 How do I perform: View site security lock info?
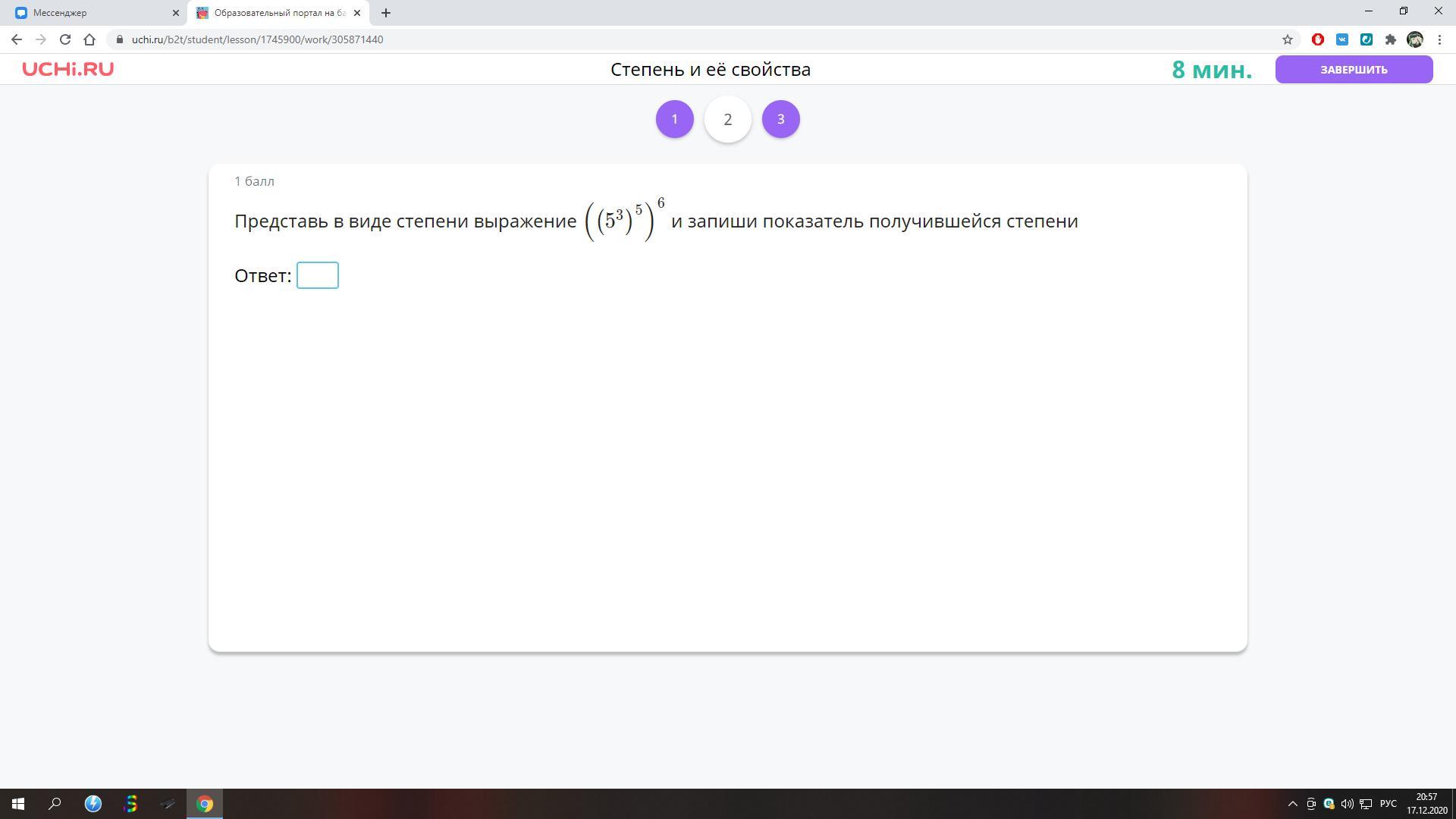[x=119, y=39]
